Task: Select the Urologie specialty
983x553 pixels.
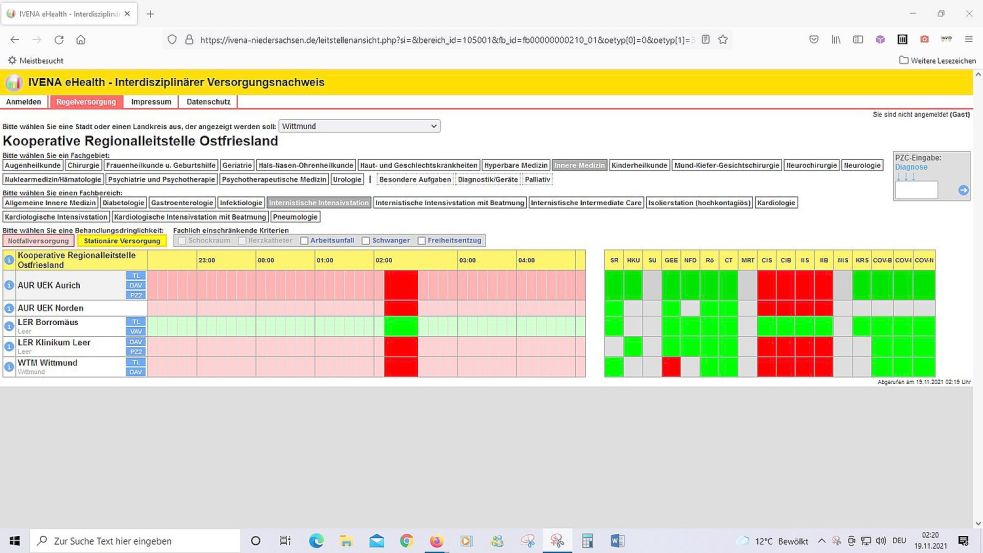Action: (347, 179)
